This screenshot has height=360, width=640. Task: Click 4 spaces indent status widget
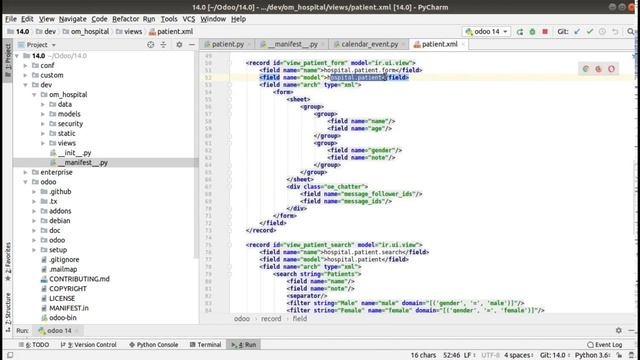pyautogui.click(x=519, y=356)
